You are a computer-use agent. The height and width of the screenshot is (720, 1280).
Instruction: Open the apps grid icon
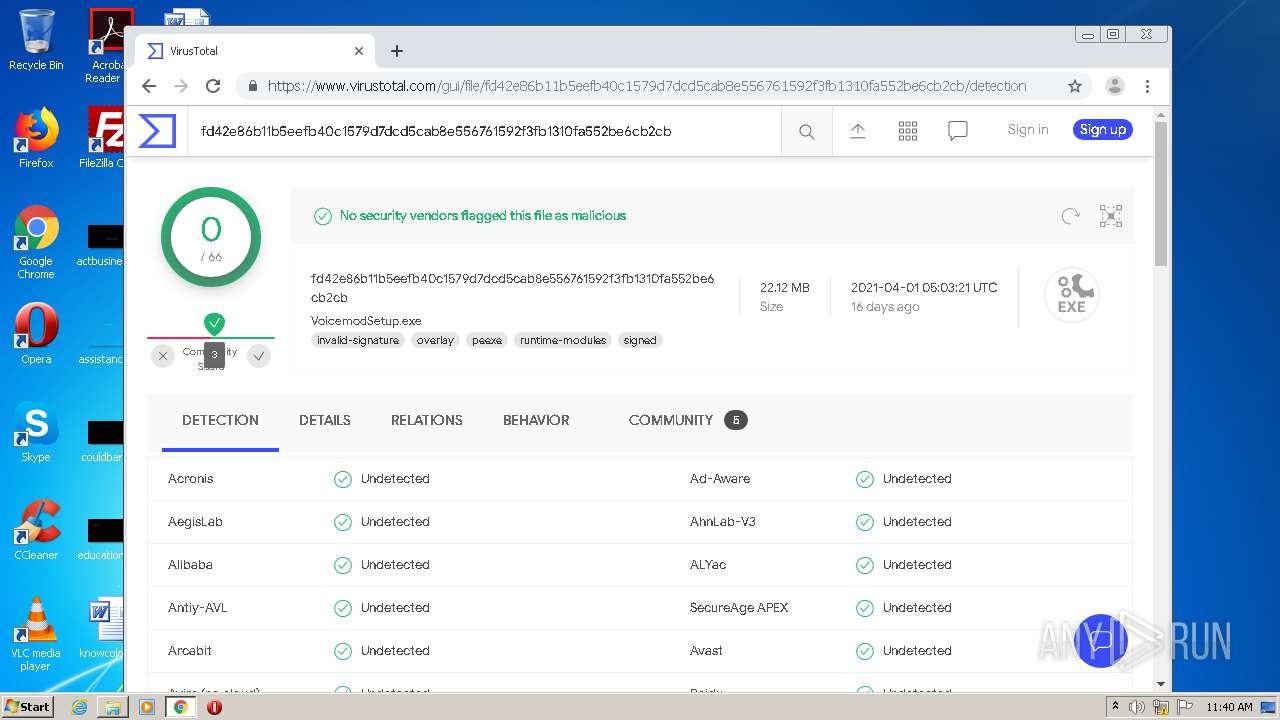(x=908, y=131)
